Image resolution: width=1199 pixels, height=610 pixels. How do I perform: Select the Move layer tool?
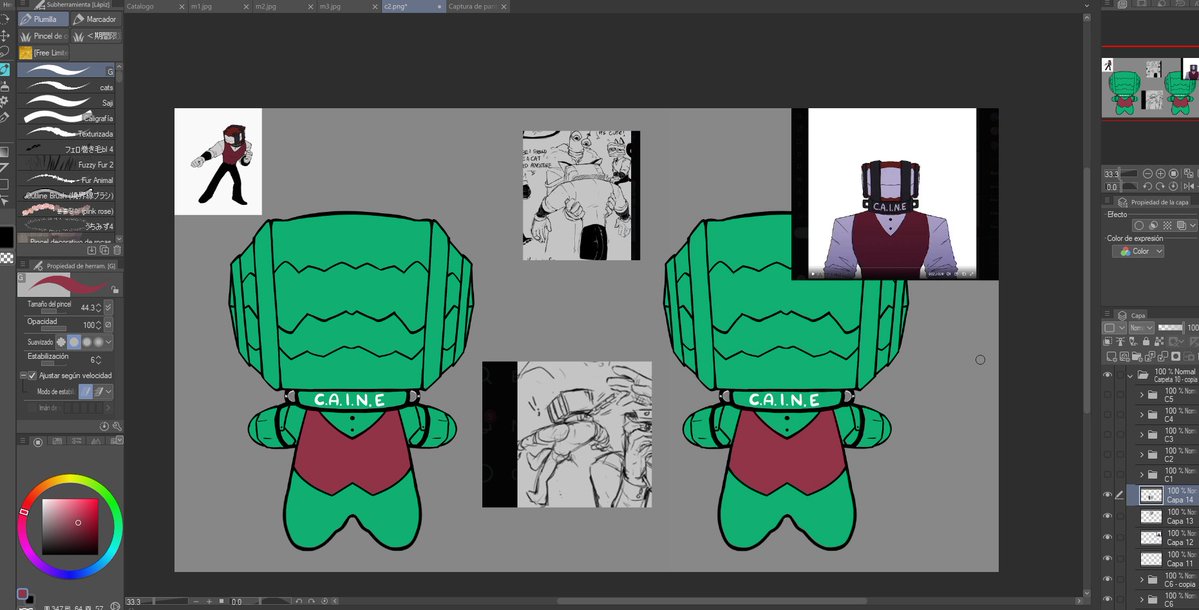tap(5, 35)
